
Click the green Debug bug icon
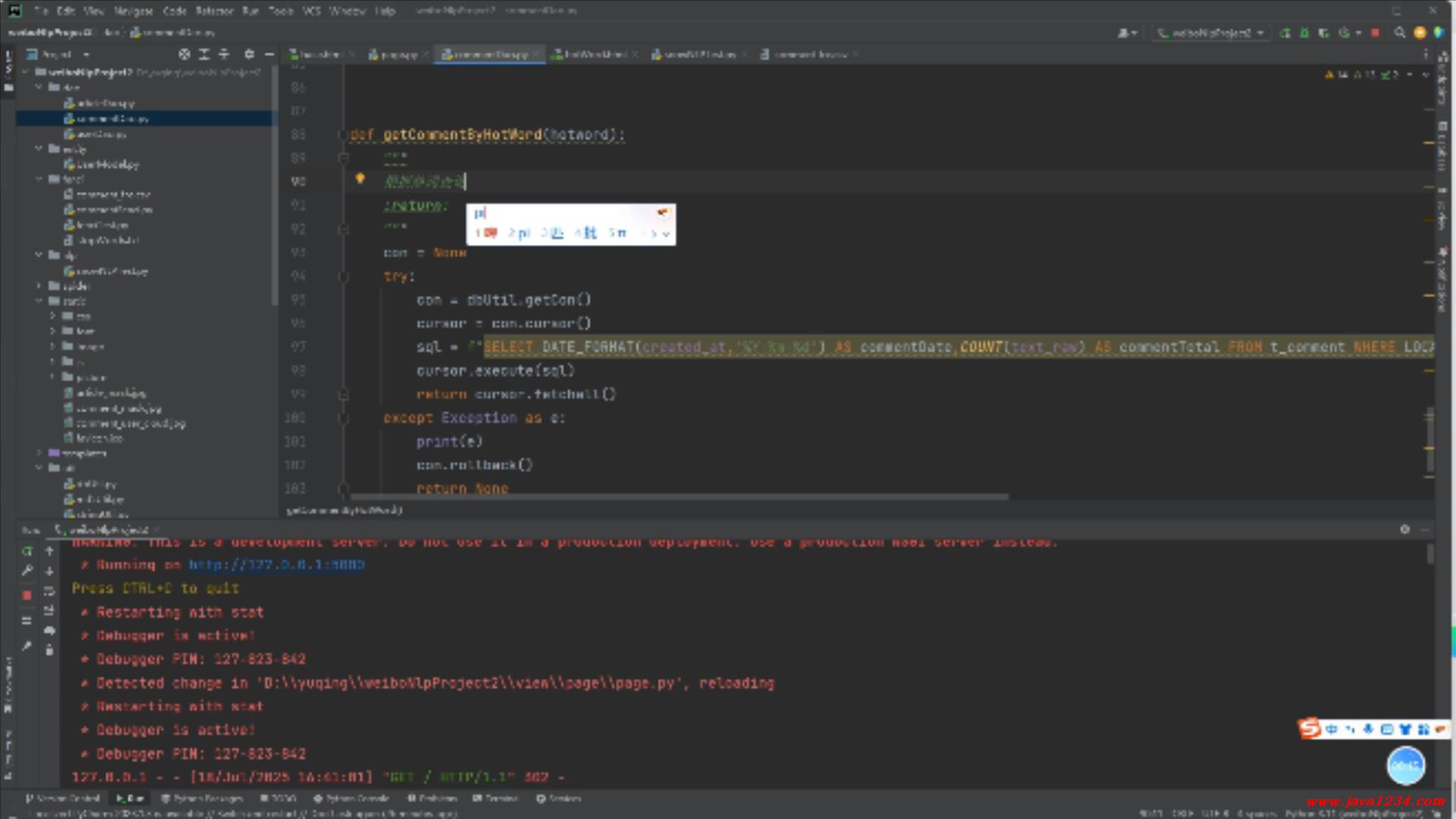pyautogui.click(x=1304, y=33)
